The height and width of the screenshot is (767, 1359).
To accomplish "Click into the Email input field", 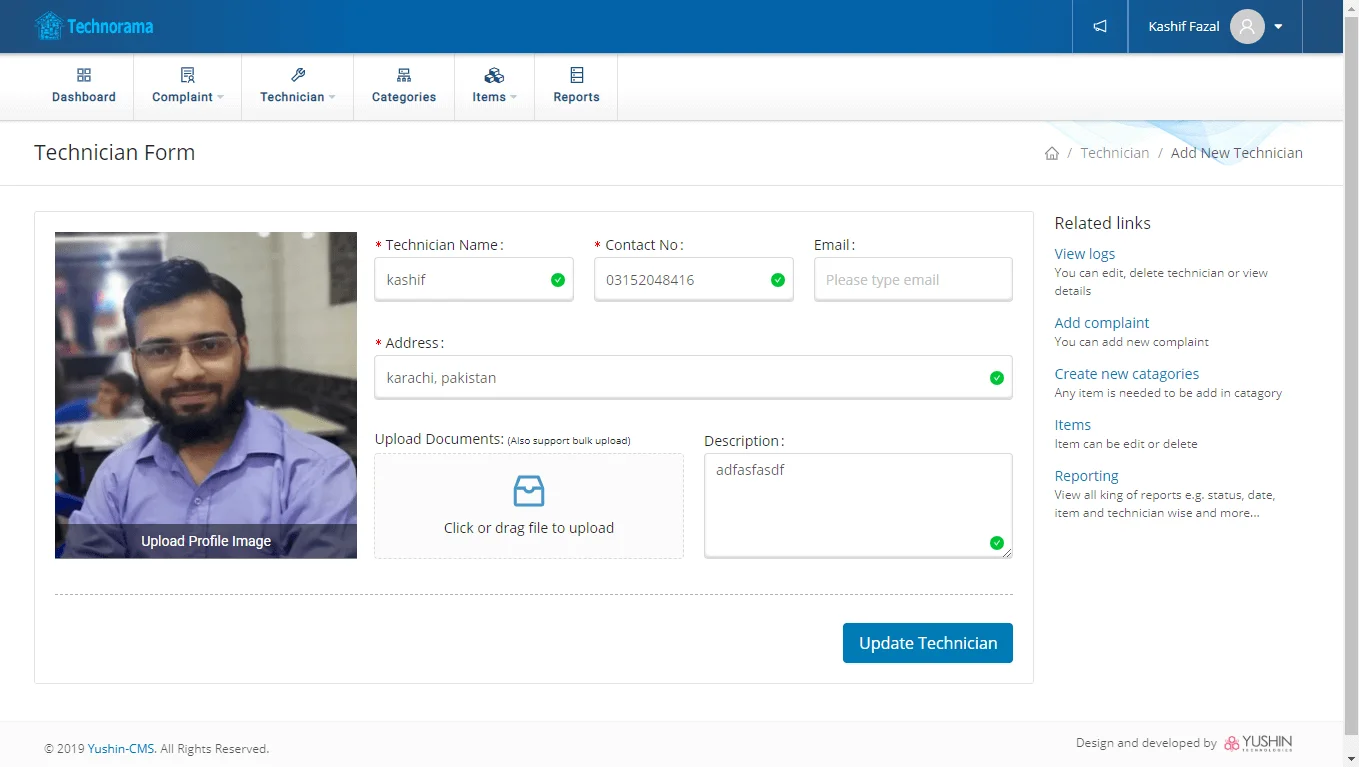I will (912, 280).
